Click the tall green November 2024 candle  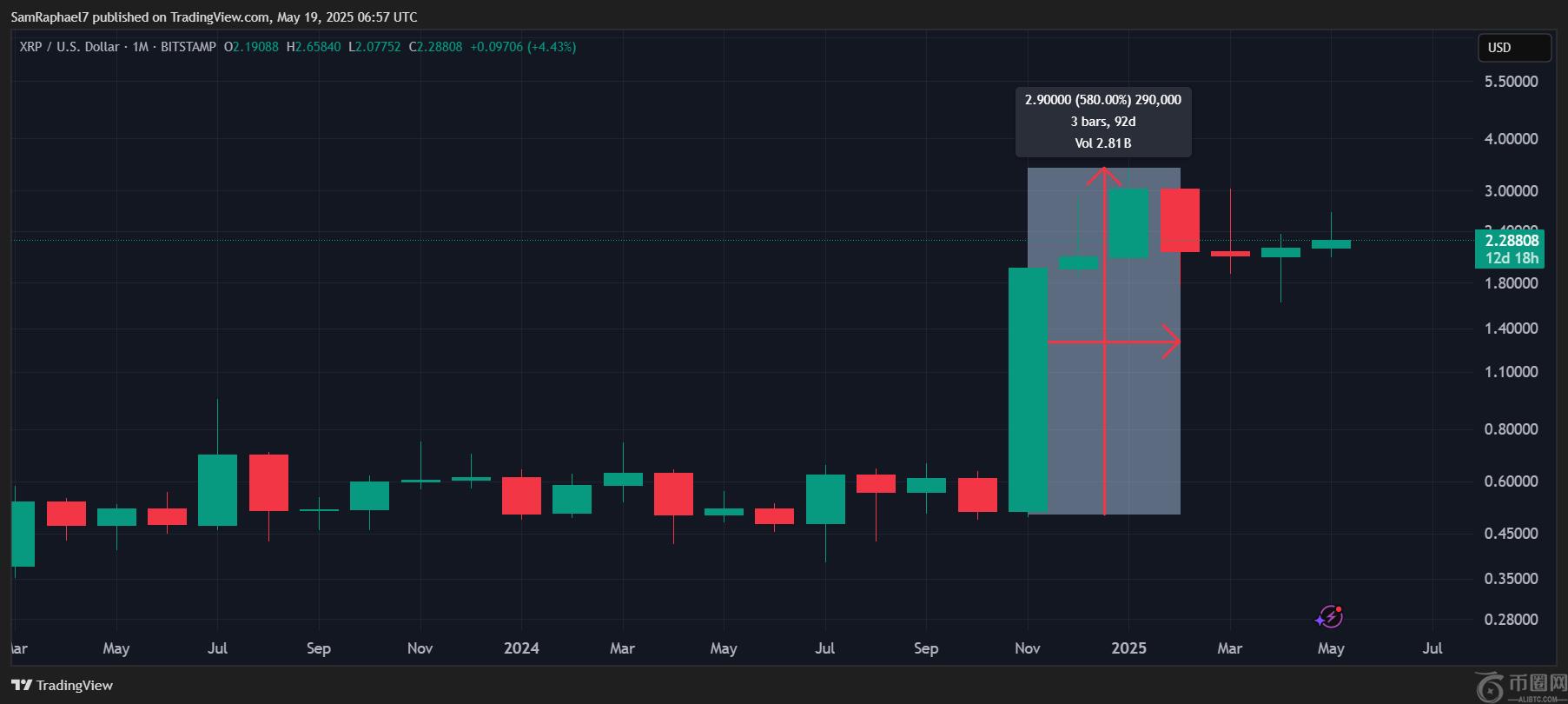(x=1028, y=389)
